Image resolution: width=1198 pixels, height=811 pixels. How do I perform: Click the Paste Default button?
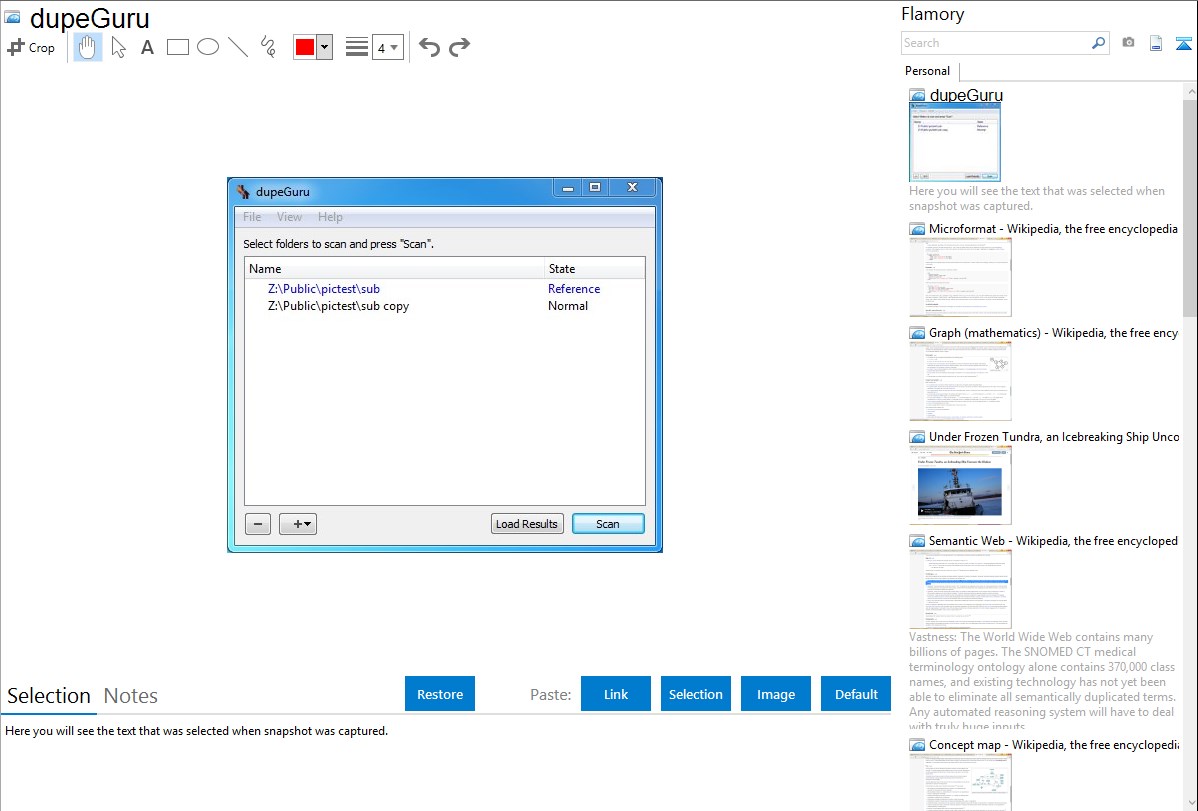[856, 694]
